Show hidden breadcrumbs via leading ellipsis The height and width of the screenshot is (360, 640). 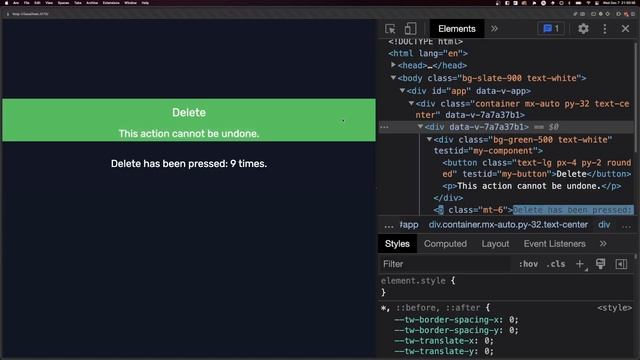point(389,225)
